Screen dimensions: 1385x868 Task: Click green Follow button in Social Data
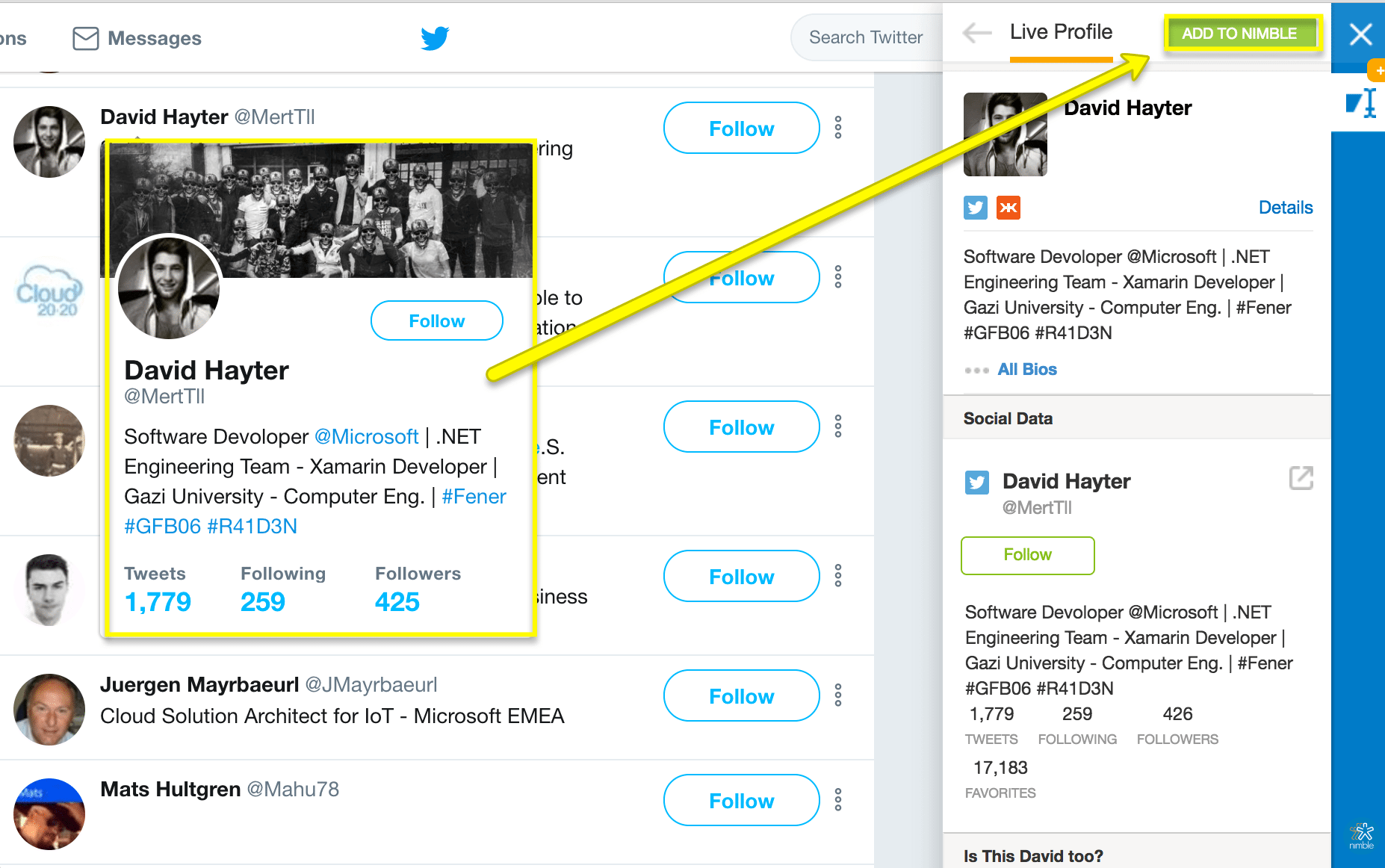click(1027, 555)
